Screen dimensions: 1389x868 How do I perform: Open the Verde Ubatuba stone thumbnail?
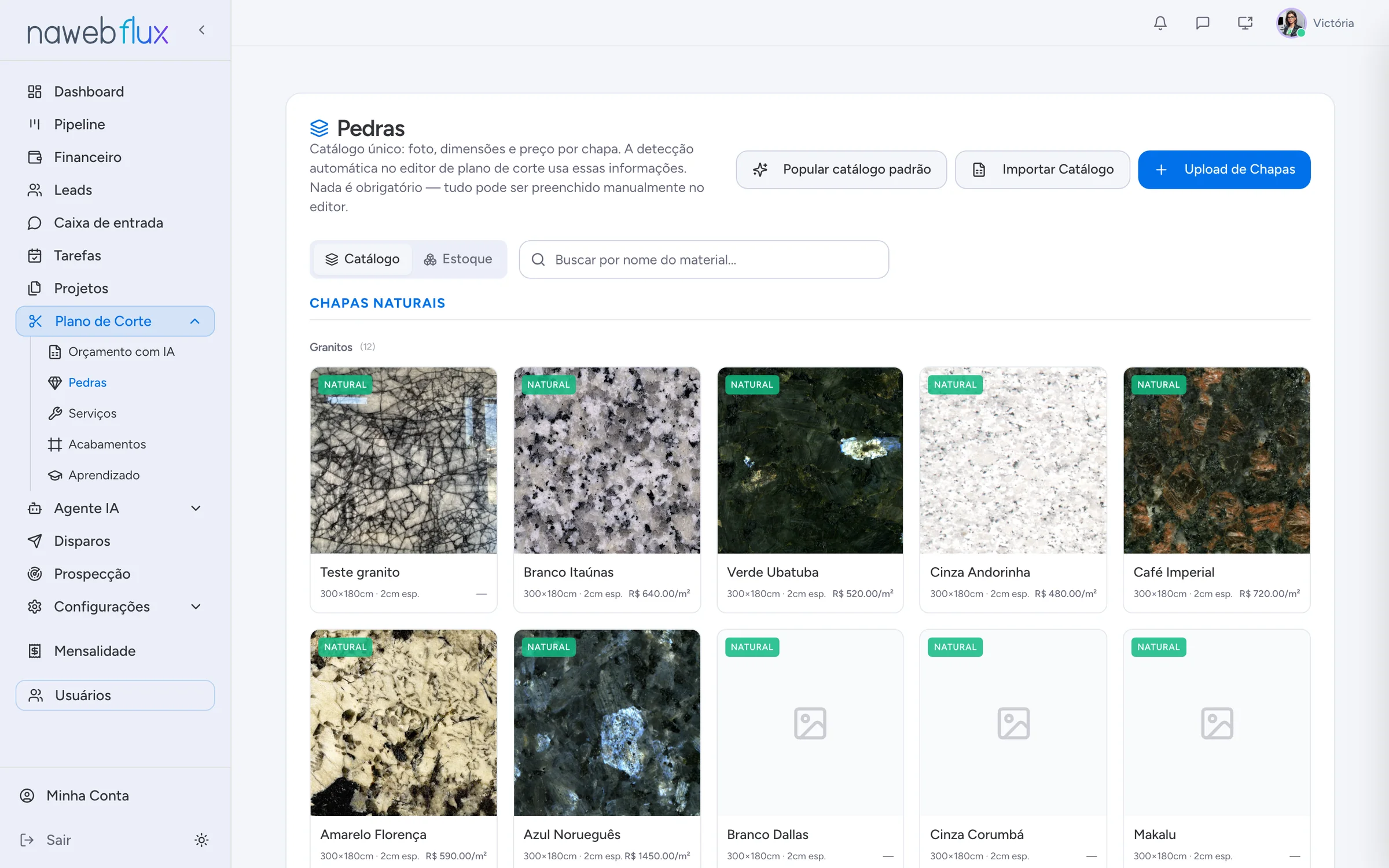810,460
